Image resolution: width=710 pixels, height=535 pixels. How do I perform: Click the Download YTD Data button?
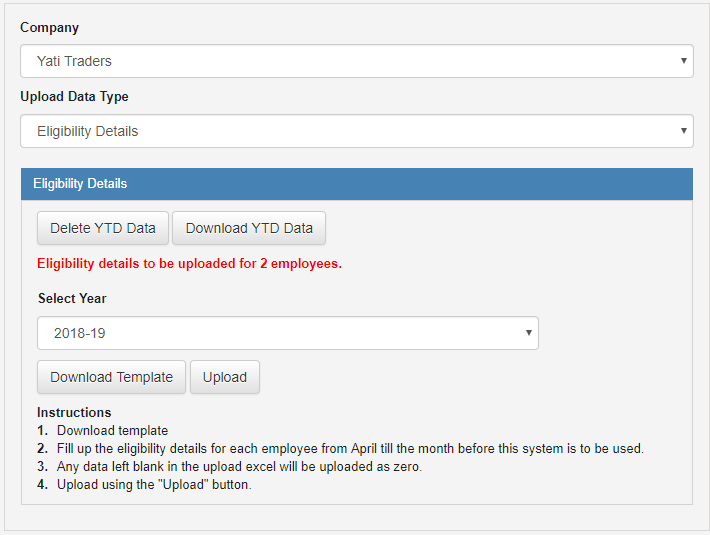(x=249, y=228)
